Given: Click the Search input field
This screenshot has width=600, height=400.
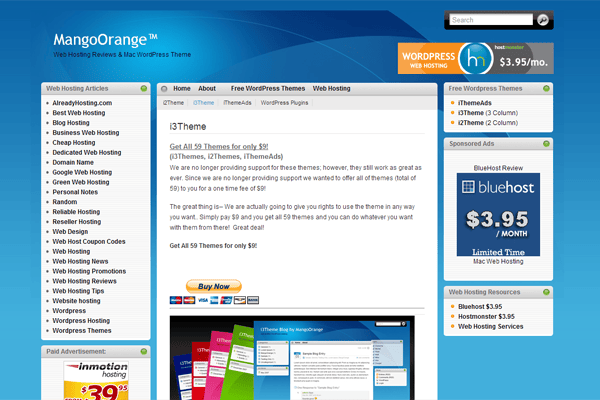Looking at the screenshot, I should pos(491,20).
